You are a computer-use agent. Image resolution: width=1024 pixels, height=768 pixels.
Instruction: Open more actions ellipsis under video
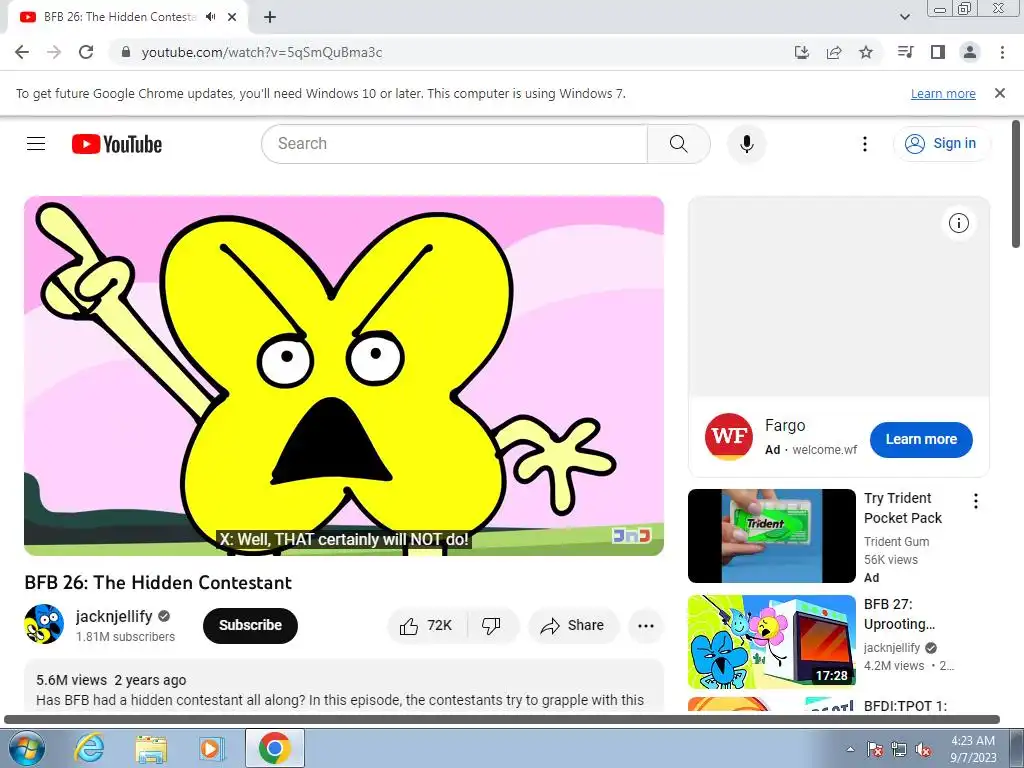646,626
